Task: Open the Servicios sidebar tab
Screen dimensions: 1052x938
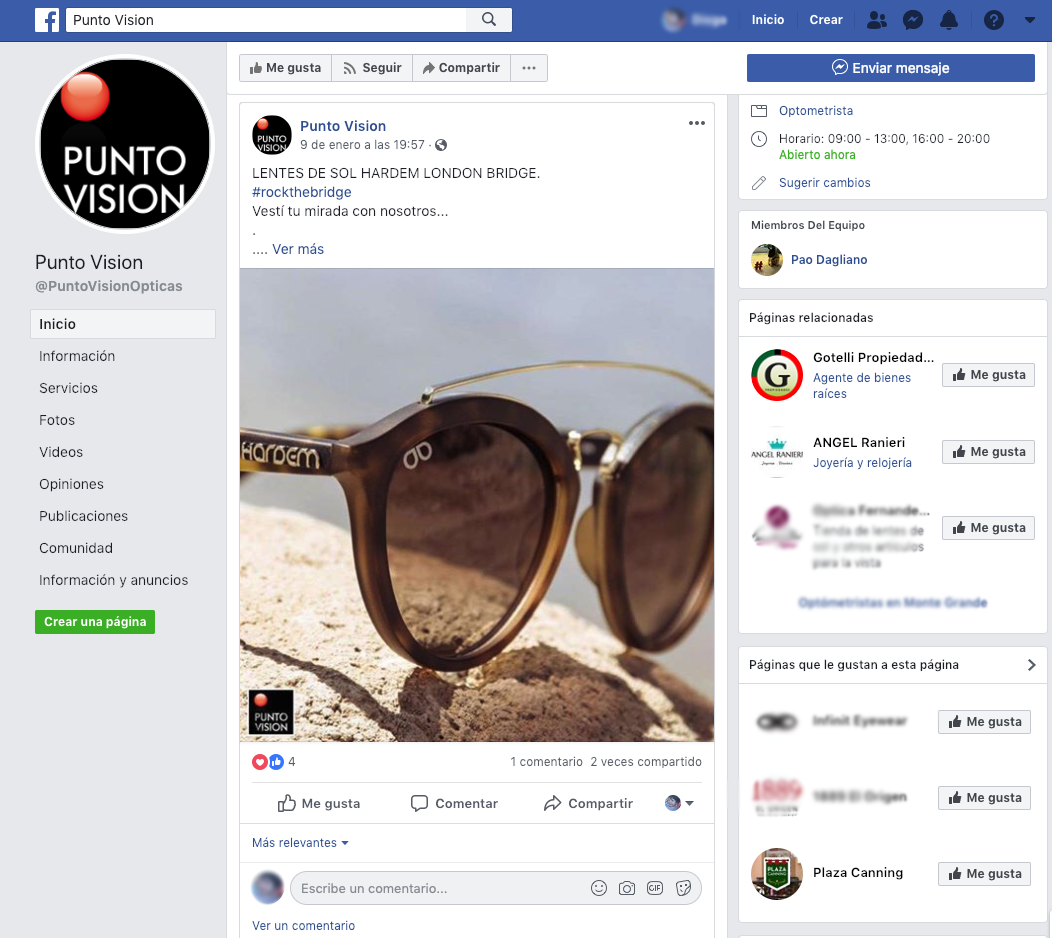Action: tap(68, 388)
